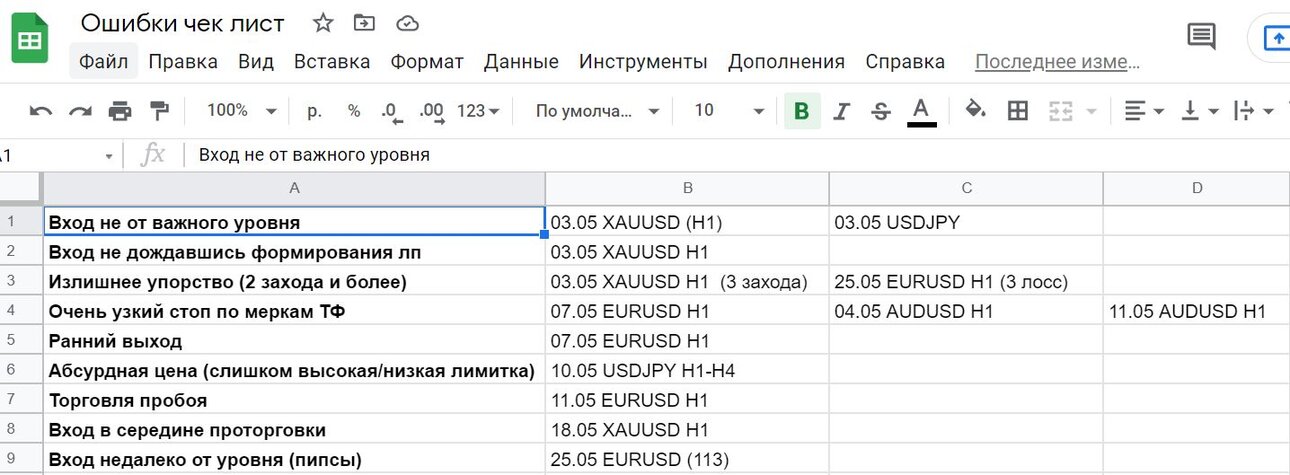
Task: Click the move to folder icon
Action: pyautogui.click(x=365, y=22)
